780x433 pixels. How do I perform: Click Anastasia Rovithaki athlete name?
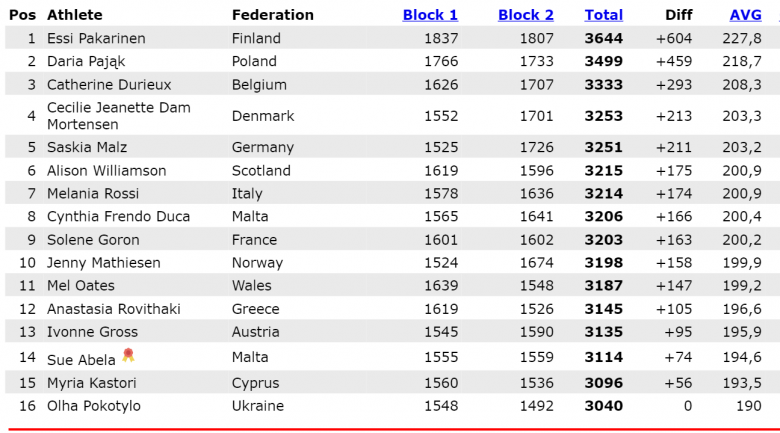click(x=113, y=309)
